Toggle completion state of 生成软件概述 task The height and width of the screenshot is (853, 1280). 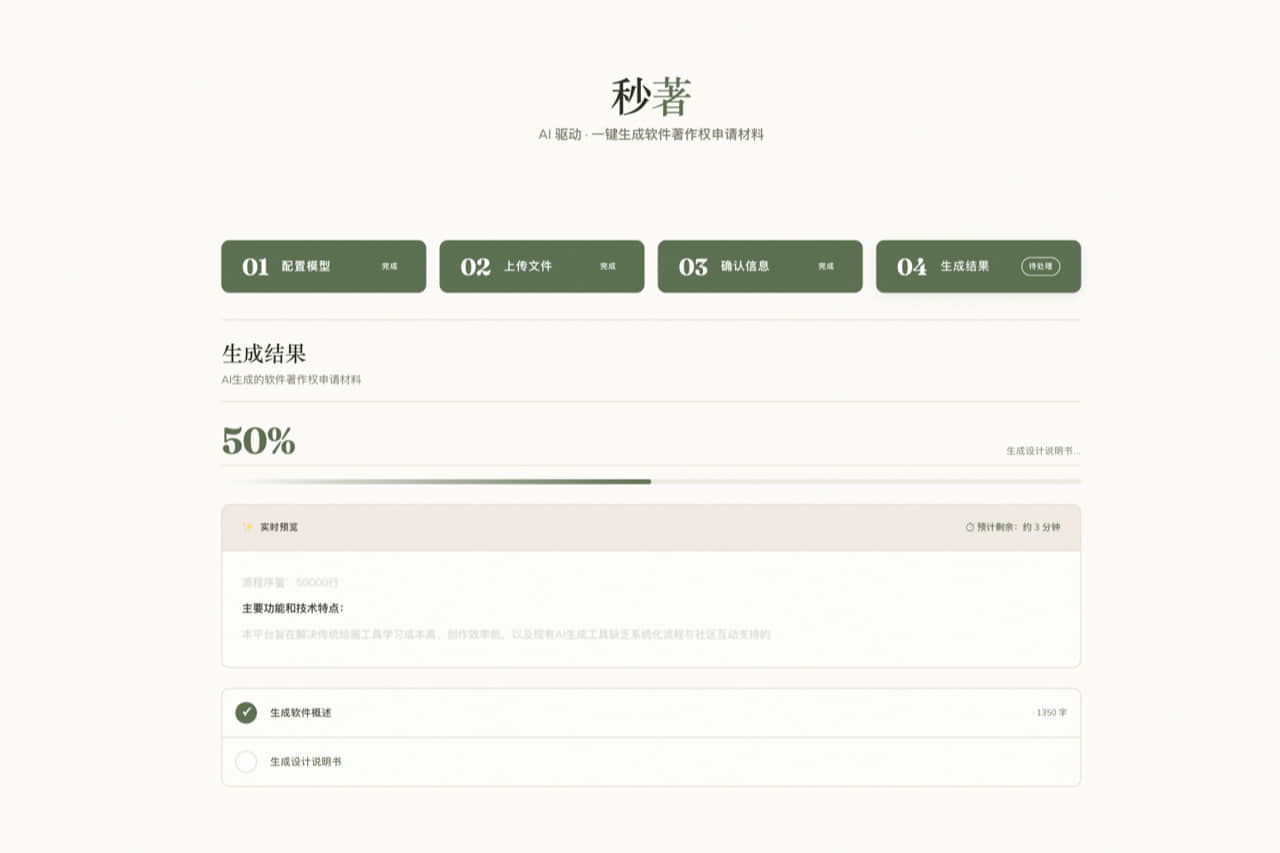point(247,713)
